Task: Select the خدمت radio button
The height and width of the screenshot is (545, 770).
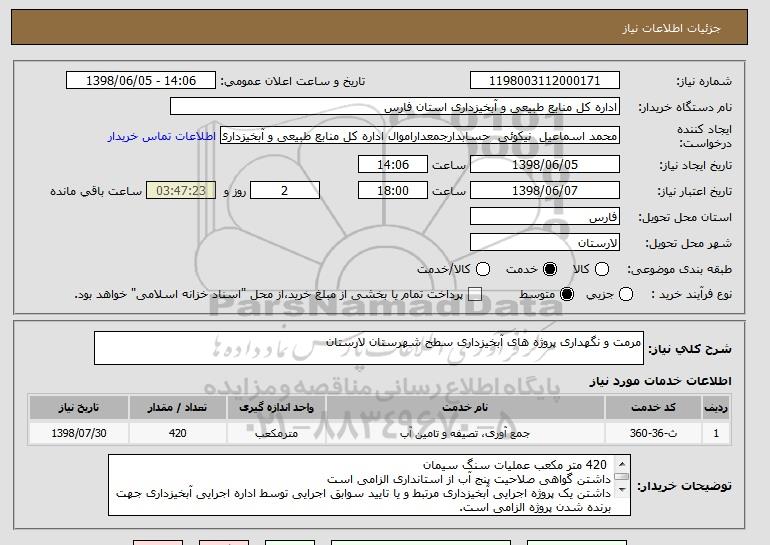Action: coord(550,269)
